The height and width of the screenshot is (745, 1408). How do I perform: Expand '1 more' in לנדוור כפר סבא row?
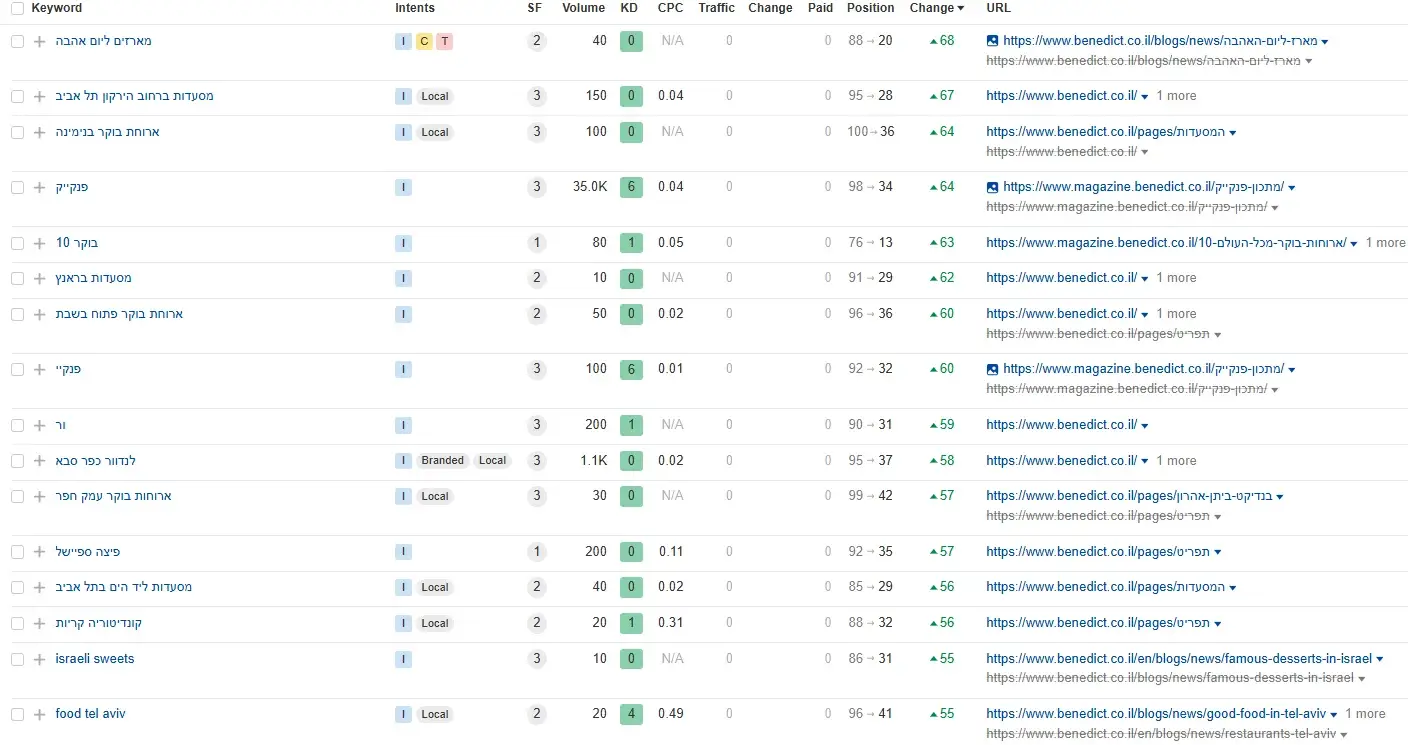pyautogui.click(x=1176, y=461)
